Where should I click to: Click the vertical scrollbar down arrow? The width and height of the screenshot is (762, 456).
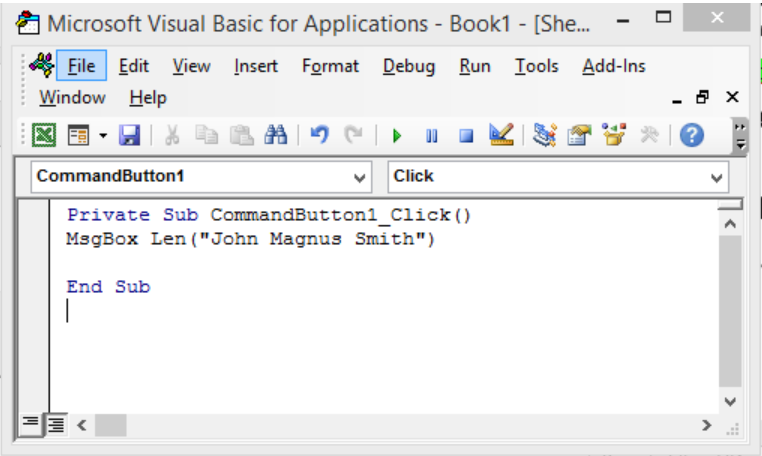(730, 401)
